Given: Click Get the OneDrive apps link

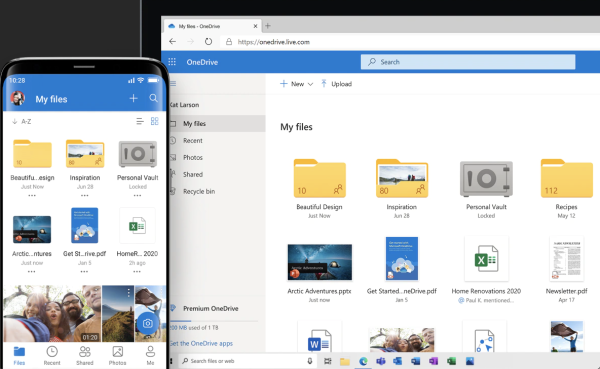Looking at the screenshot, I should pyautogui.click(x=202, y=343).
